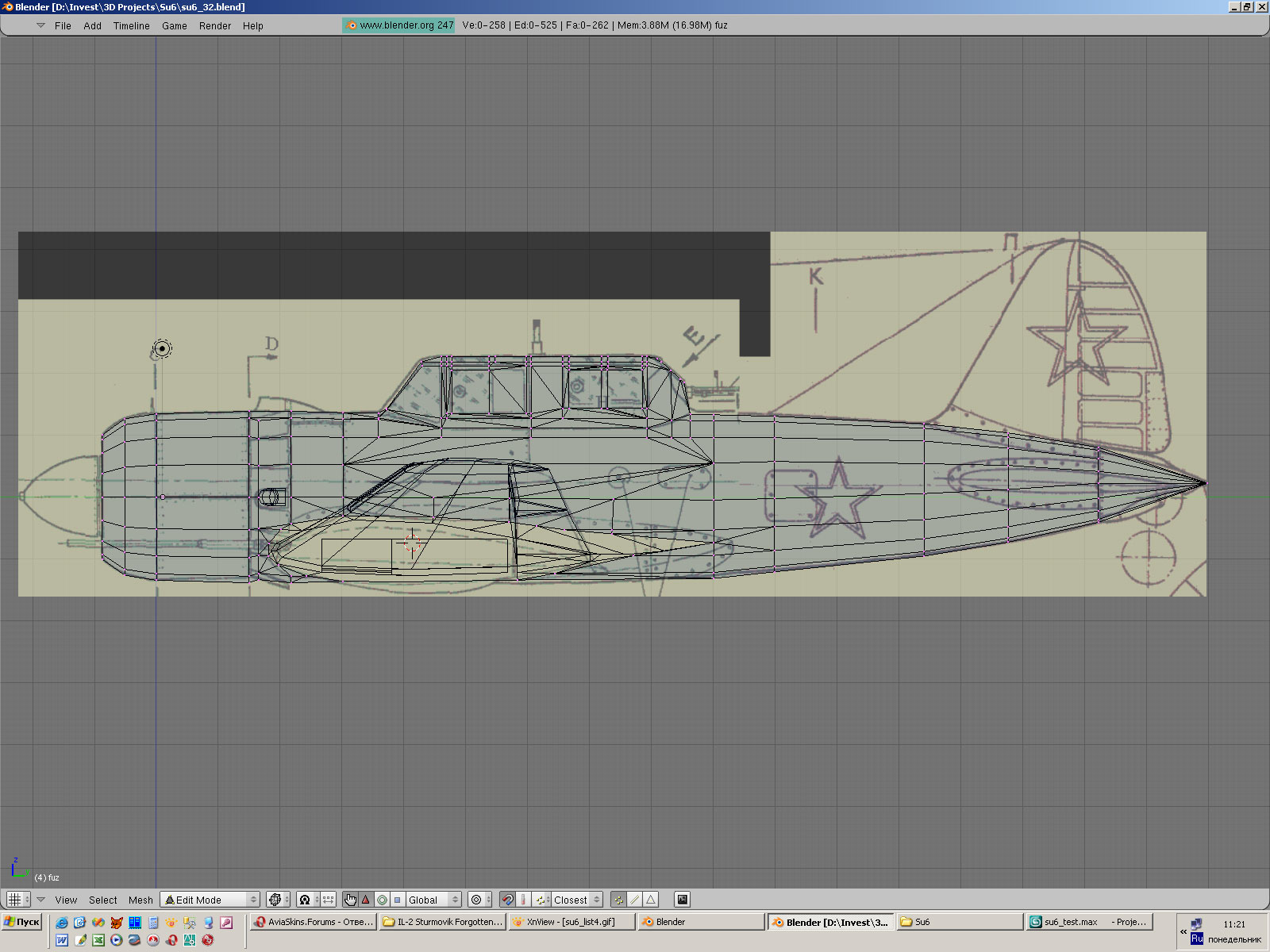
Task: Select the scale manipulator square icon
Action: (x=398, y=900)
